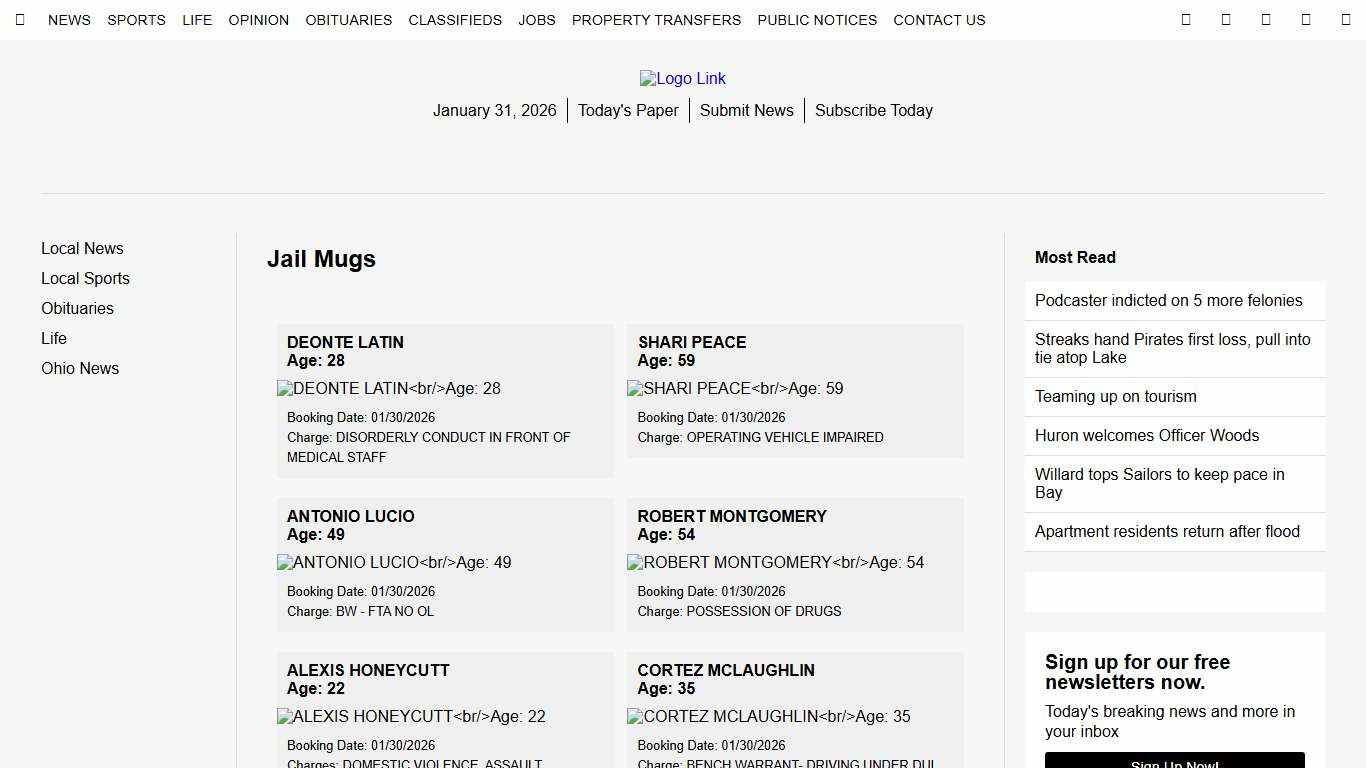Go to PROPERTY TRANSFERS in the nav bar
This screenshot has height=768, width=1366.
pyautogui.click(x=656, y=20)
